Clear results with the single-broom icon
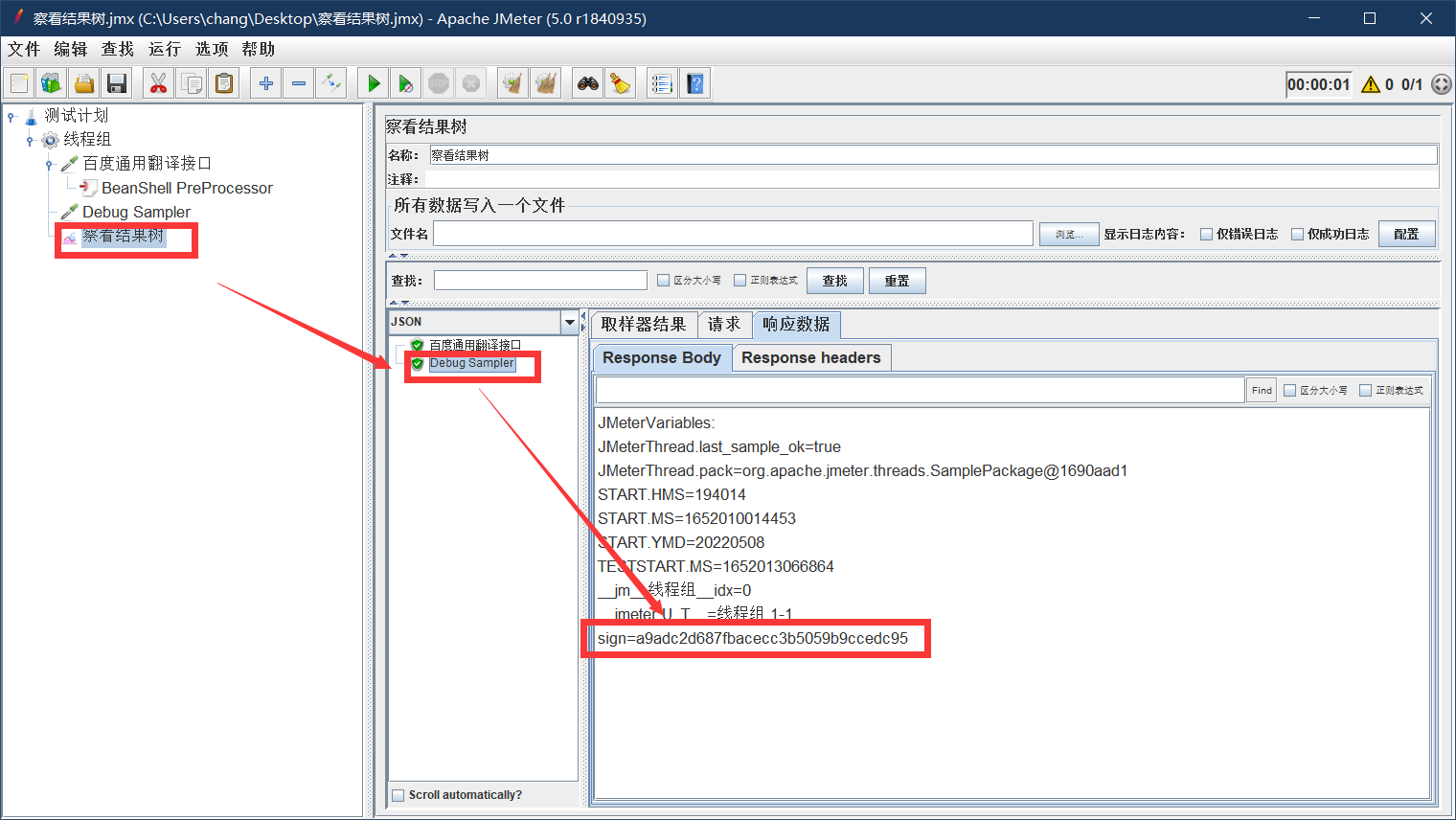This screenshot has height=820, width=1456. pyautogui.click(x=513, y=84)
